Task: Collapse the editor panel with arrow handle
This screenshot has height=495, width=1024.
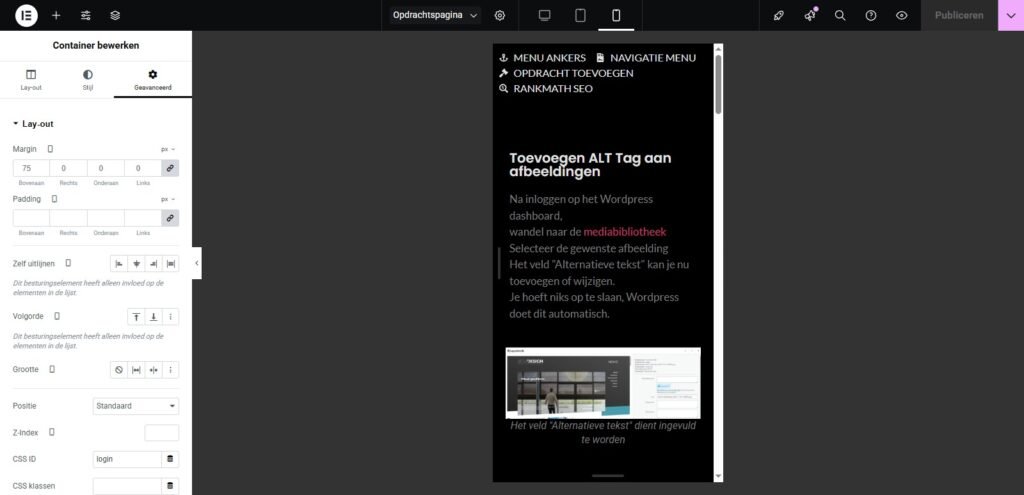Action: pyautogui.click(x=197, y=263)
